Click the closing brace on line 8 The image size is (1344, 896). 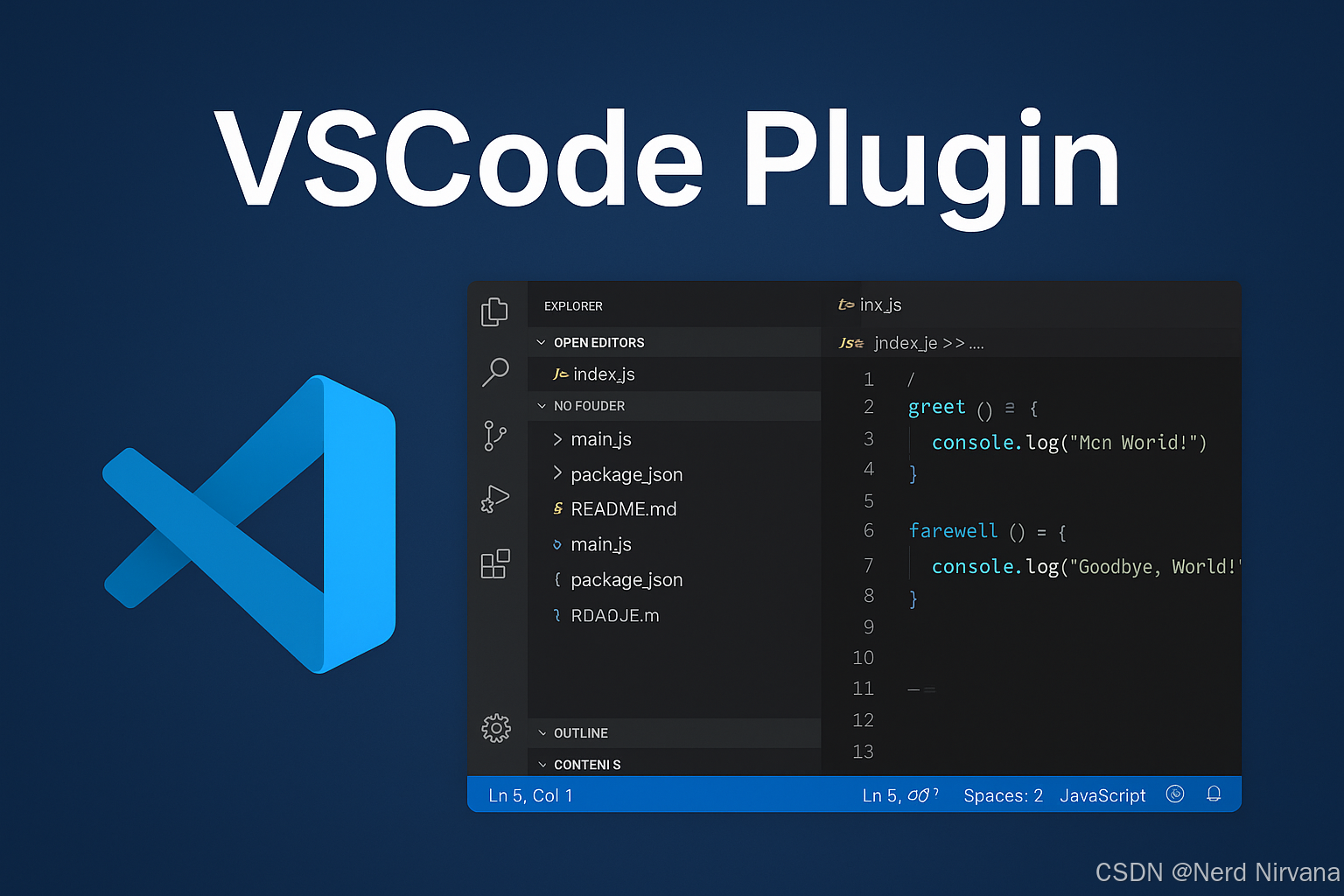pos(913,598)
